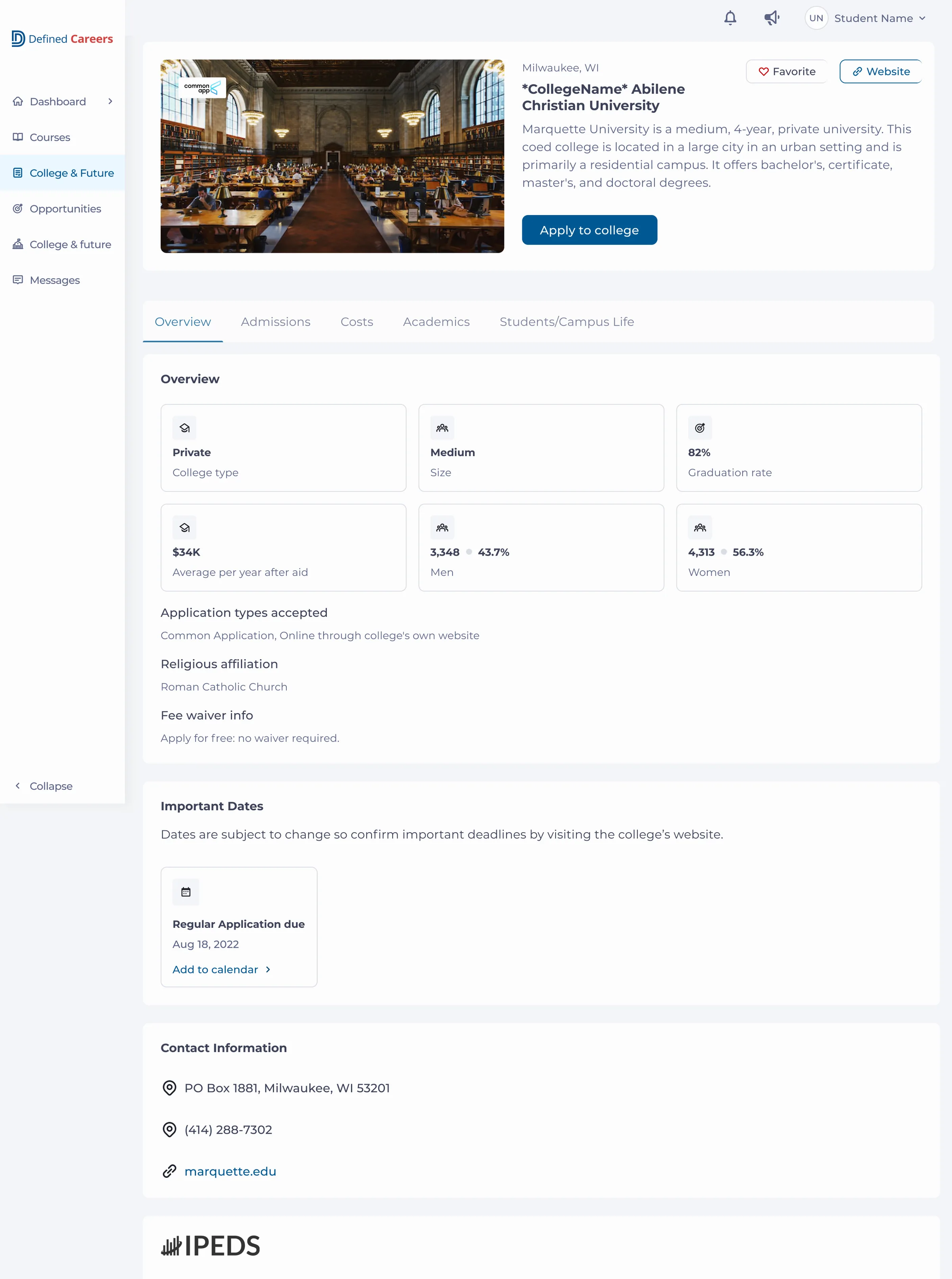This screenshot has width=952, height=1279.
Task: Click the Courses book icon in the sidebar
Action: pyautogui.click(x=18, y=137)
